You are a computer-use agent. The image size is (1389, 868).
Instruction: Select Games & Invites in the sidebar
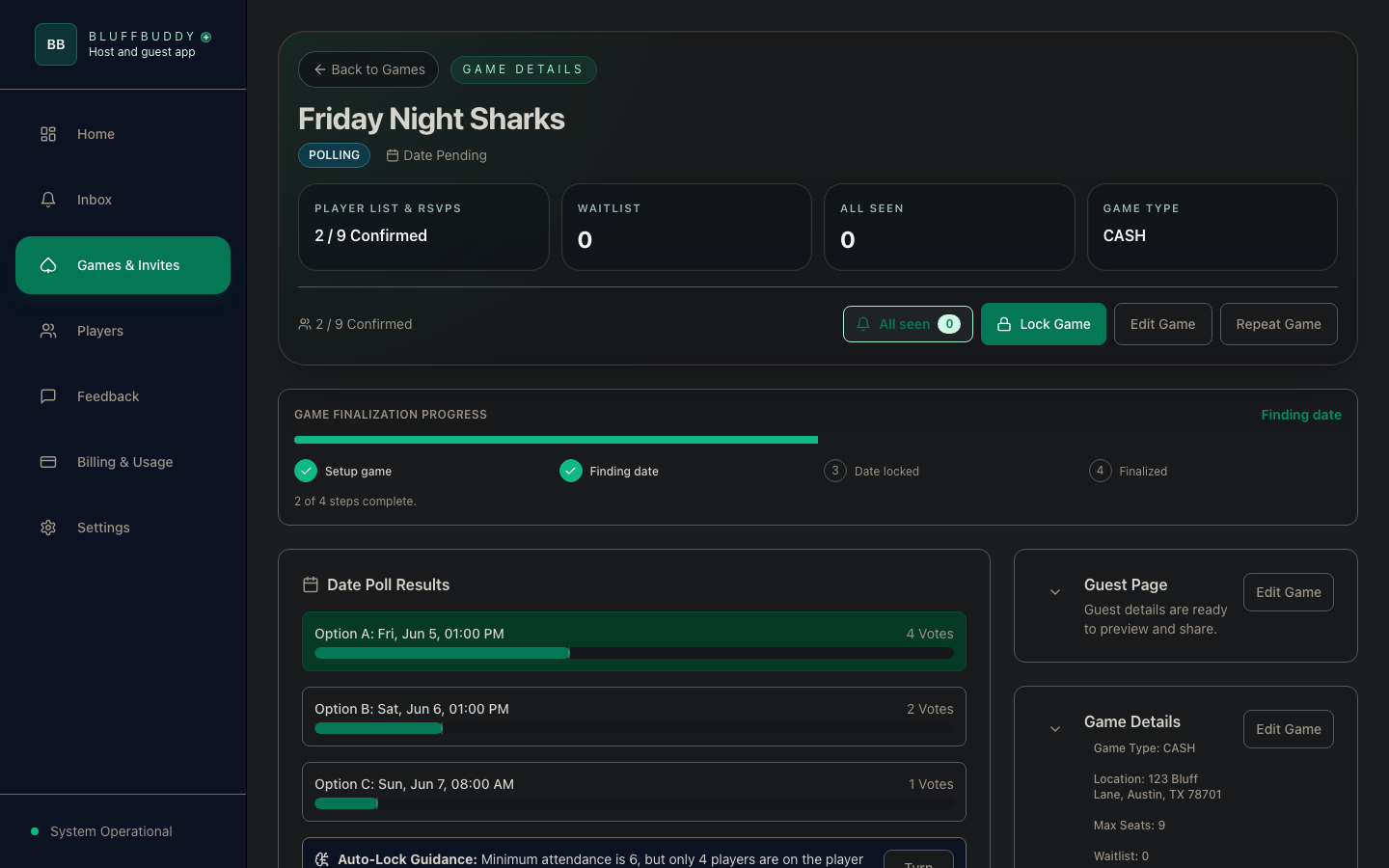tap(123, 265)
